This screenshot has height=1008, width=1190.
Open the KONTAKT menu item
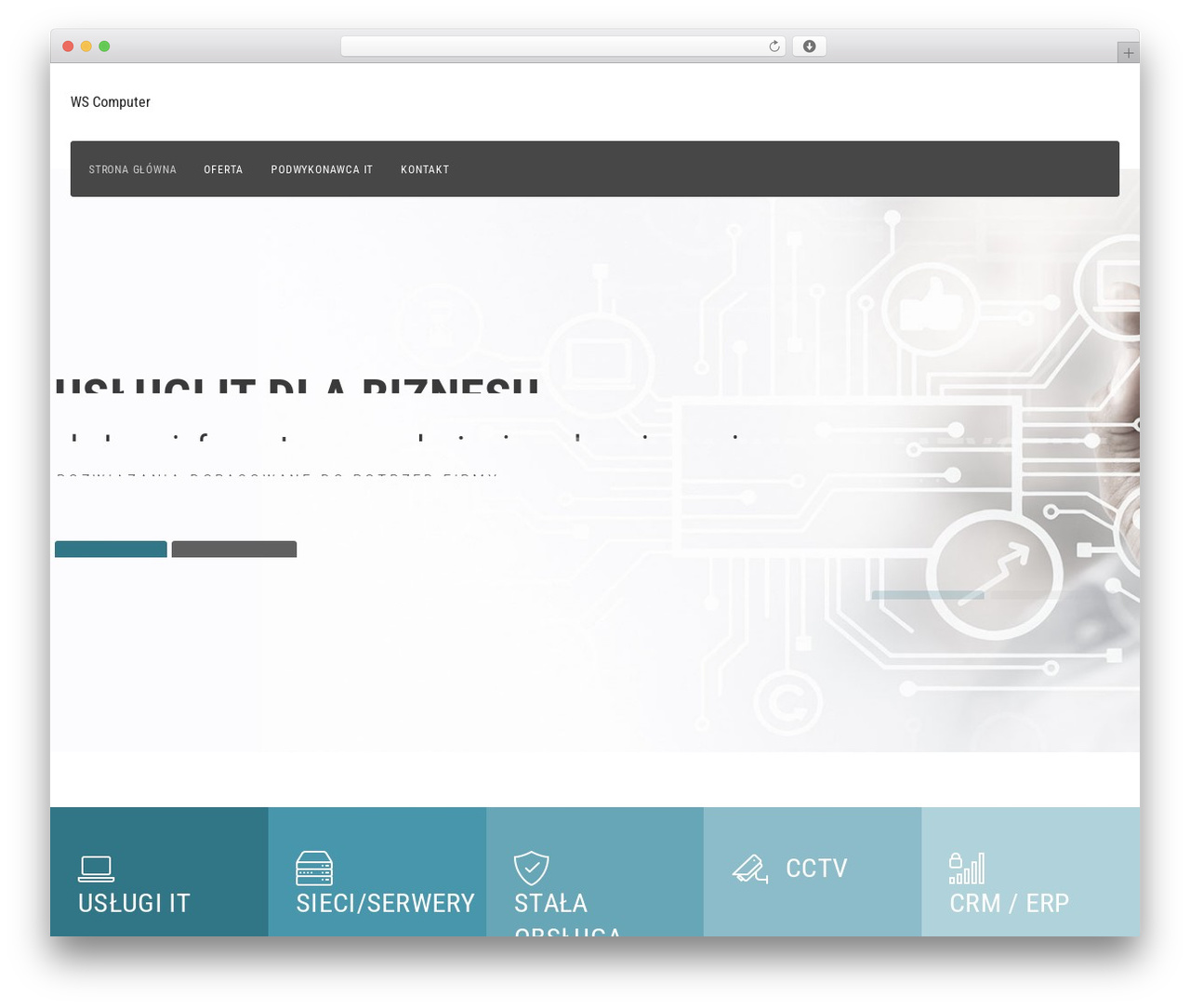tap(425, 169)
